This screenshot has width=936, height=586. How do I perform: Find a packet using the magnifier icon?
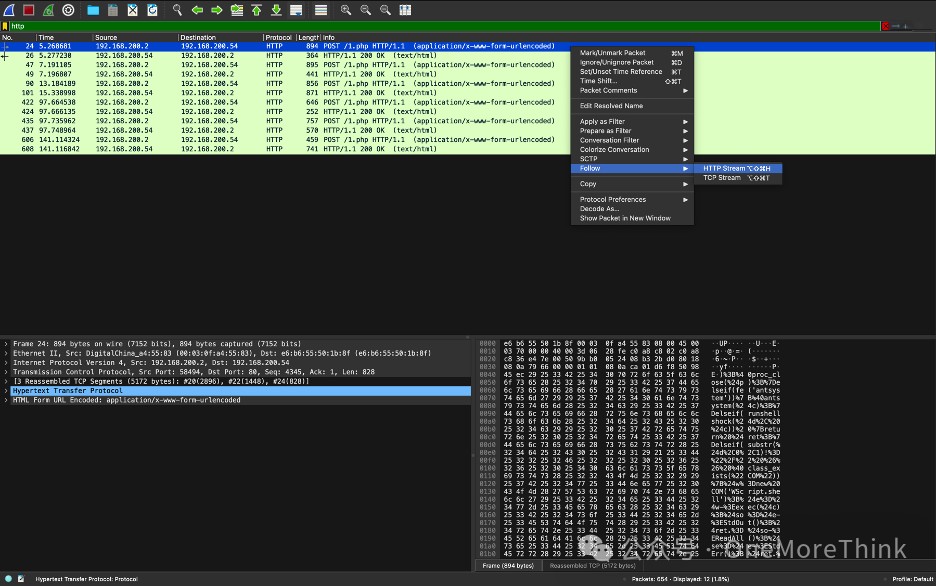click(177, 10)
